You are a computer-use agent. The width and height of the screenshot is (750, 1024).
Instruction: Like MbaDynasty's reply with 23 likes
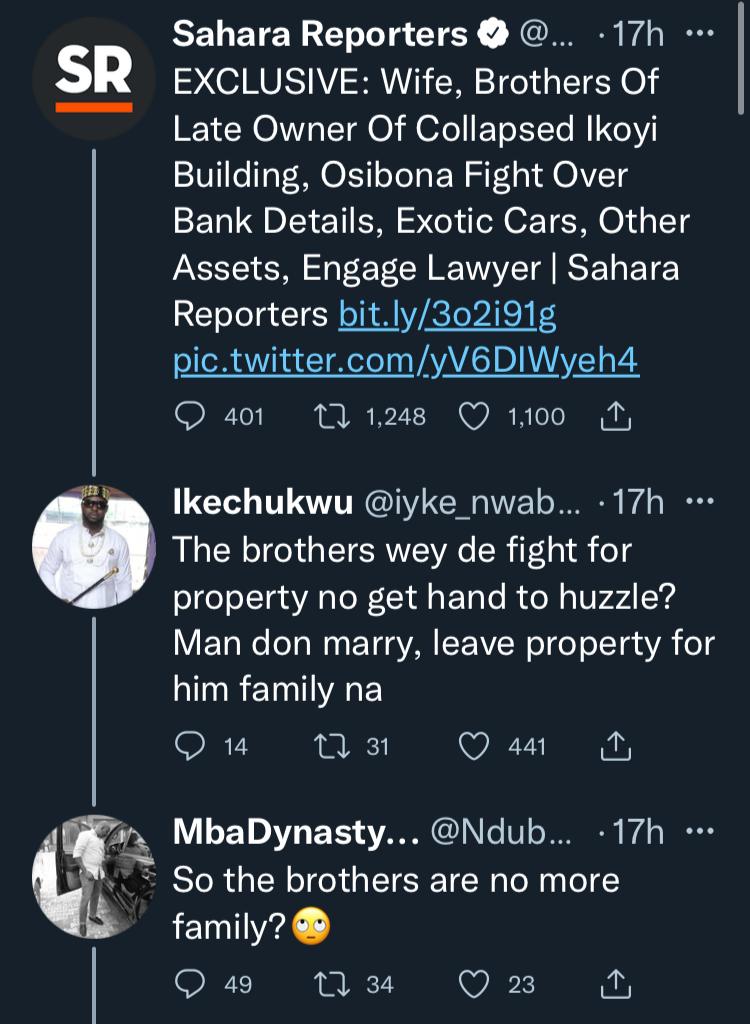point(476,985)
